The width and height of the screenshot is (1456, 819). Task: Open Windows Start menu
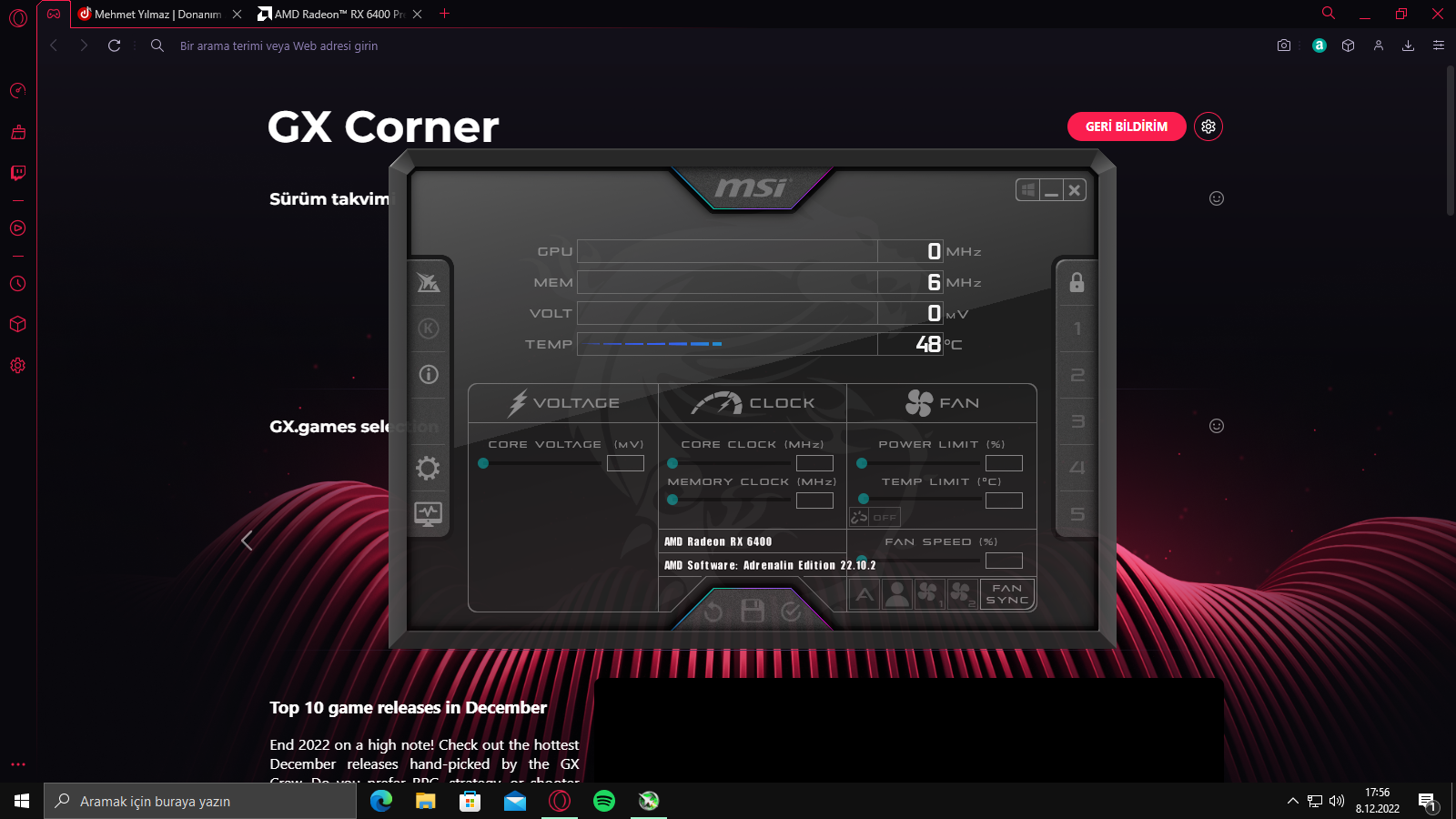[x=22, y=801]
